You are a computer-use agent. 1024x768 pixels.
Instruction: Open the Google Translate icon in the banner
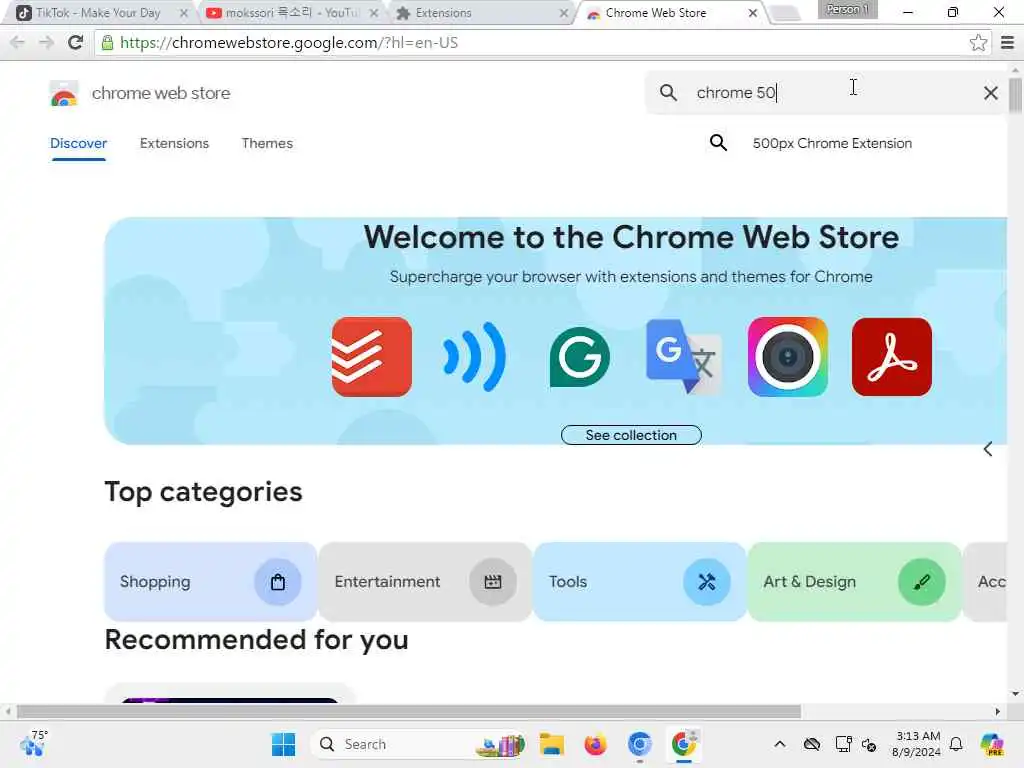pos(683,357)
